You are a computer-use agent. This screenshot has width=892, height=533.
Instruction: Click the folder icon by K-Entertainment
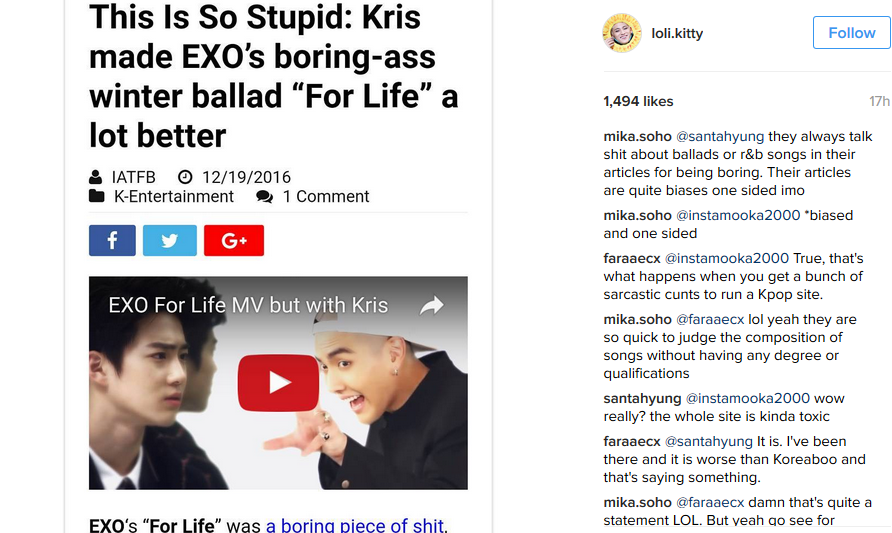click(x=97, y=196)
